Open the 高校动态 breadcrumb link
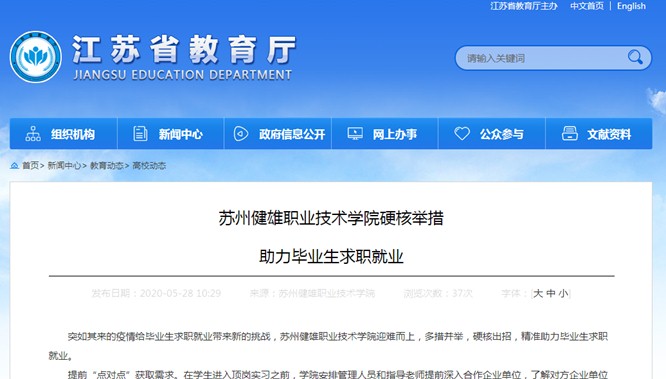Image resolution: width=666 pixels, height=379 pixels. coord(149,166)
